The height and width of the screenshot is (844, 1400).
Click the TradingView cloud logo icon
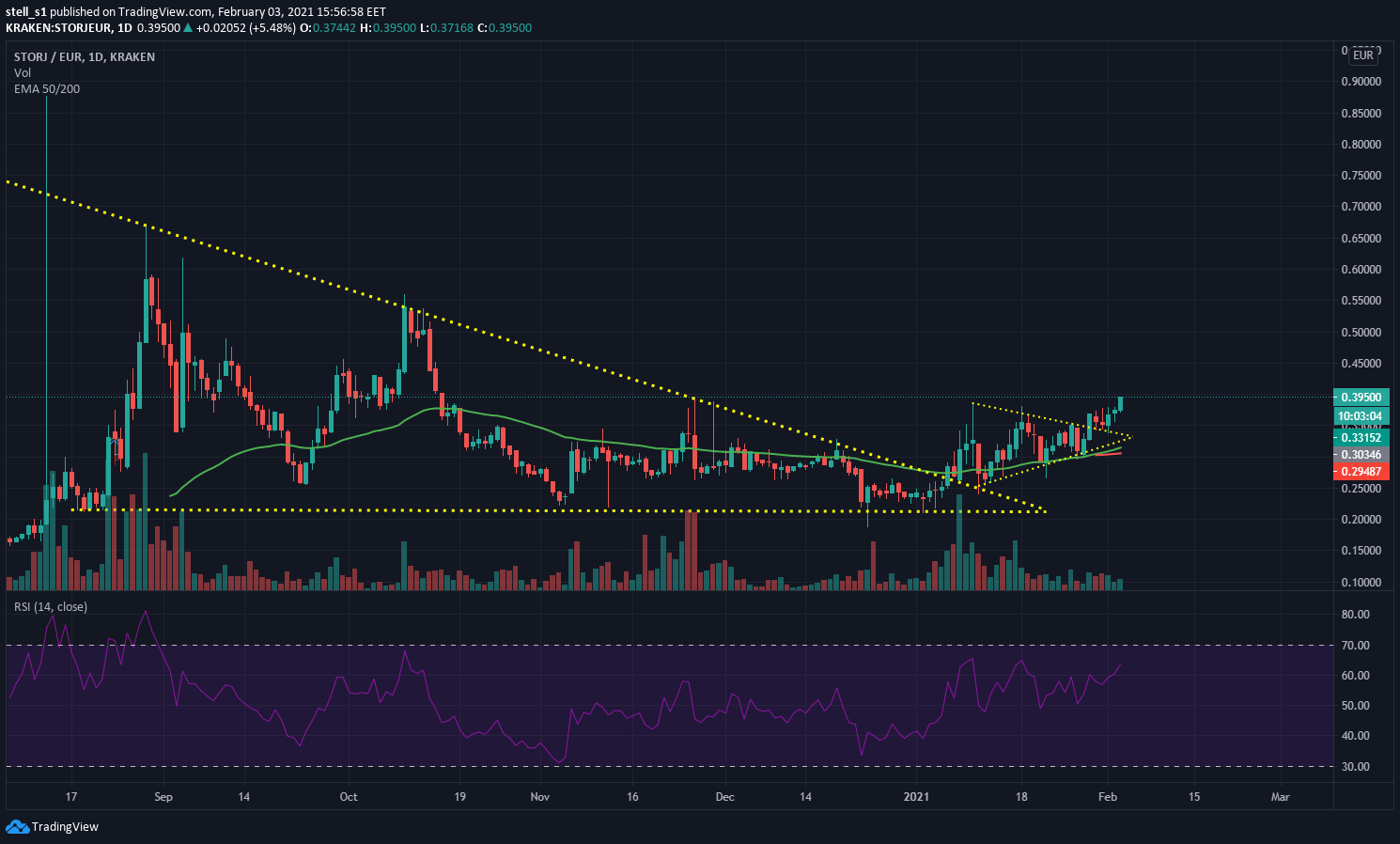pos(17,826)
